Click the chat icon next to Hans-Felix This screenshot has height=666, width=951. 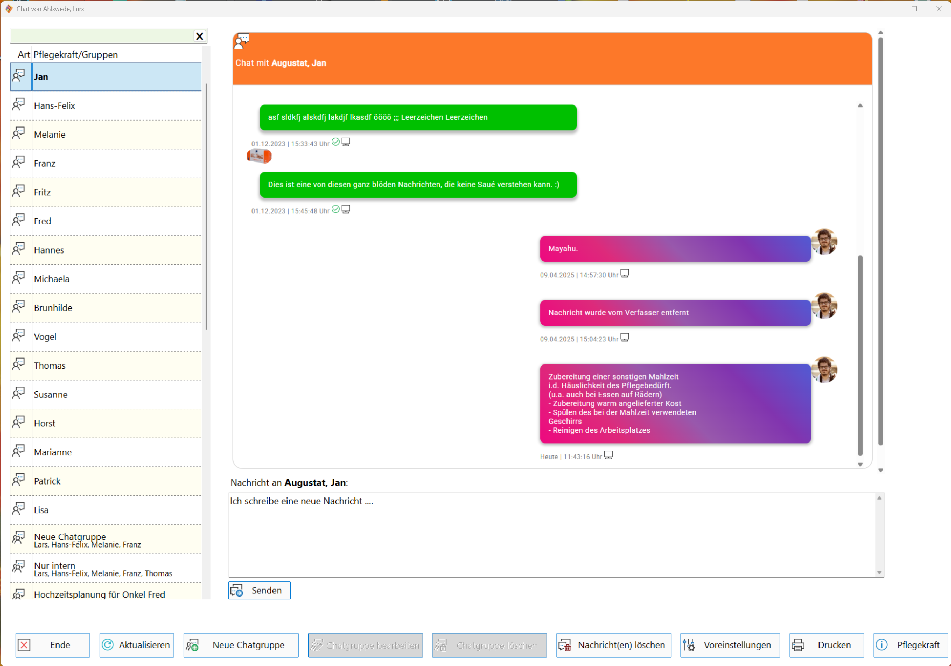[x=18, y=105]
